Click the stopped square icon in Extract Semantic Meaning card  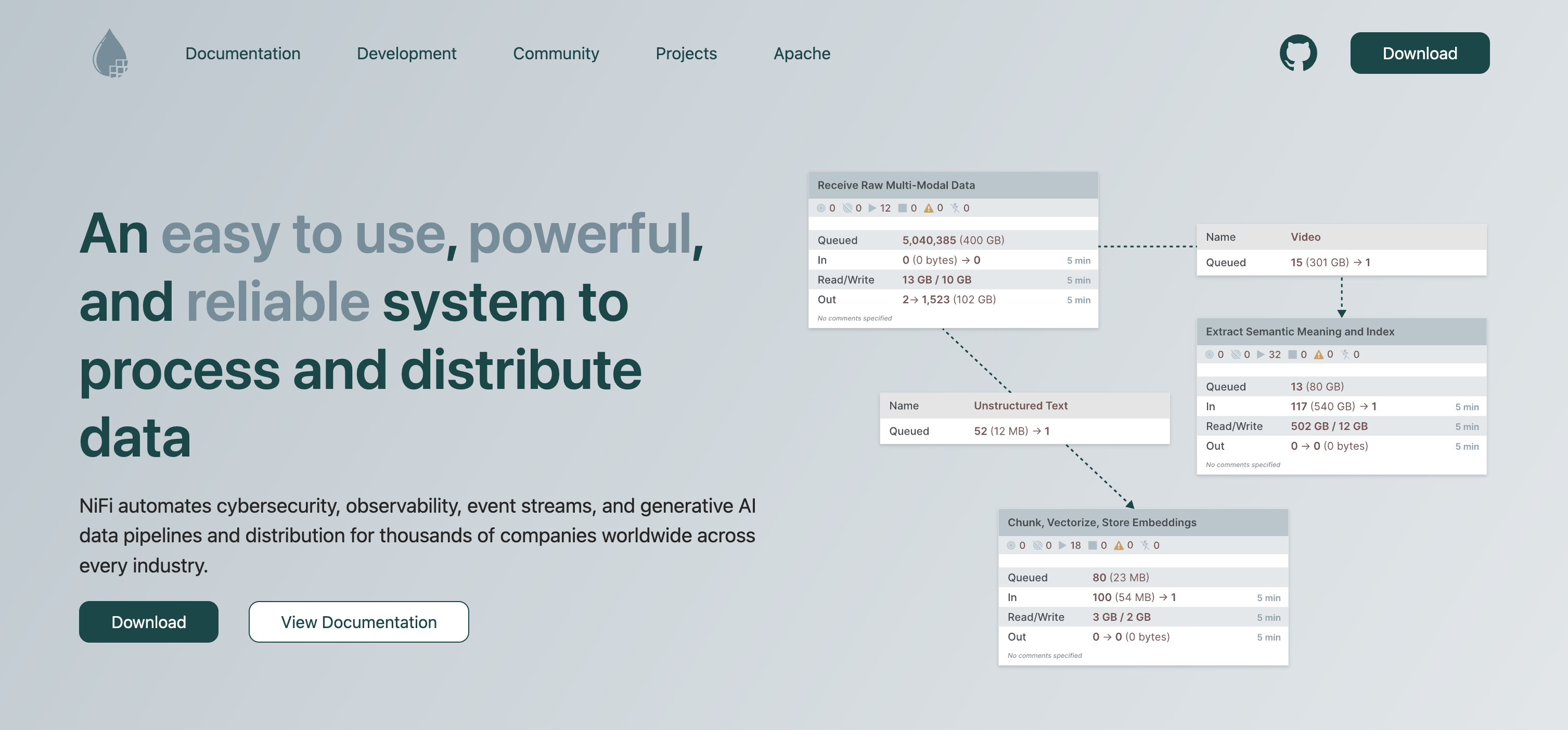pyautogui.click(x=1292, y=355)
